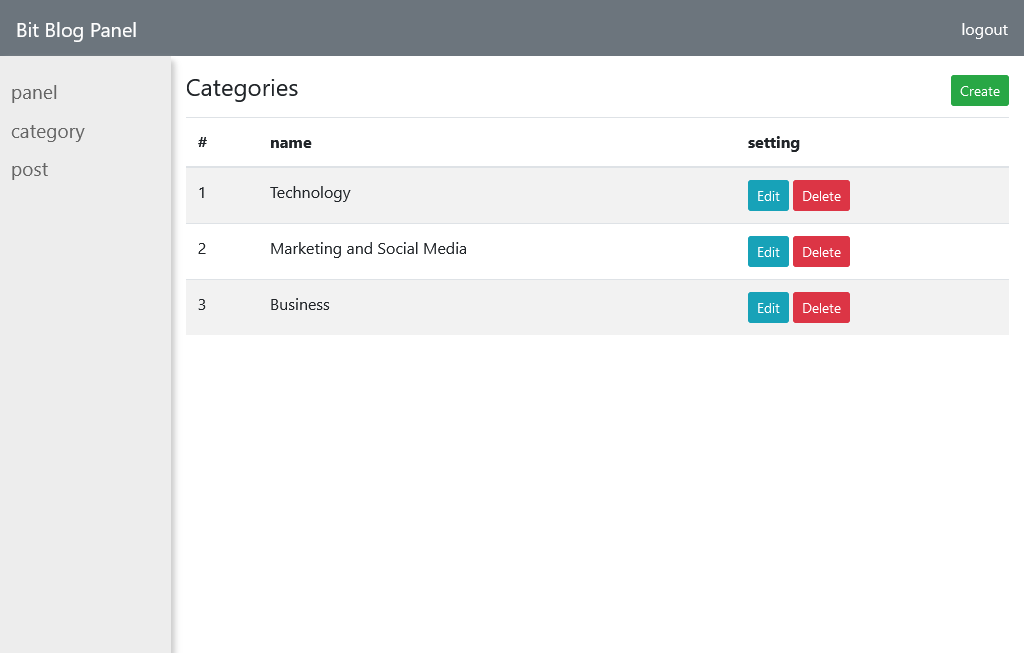1024x653 pixels.
Task: Click the # column header
Action: 202,143
